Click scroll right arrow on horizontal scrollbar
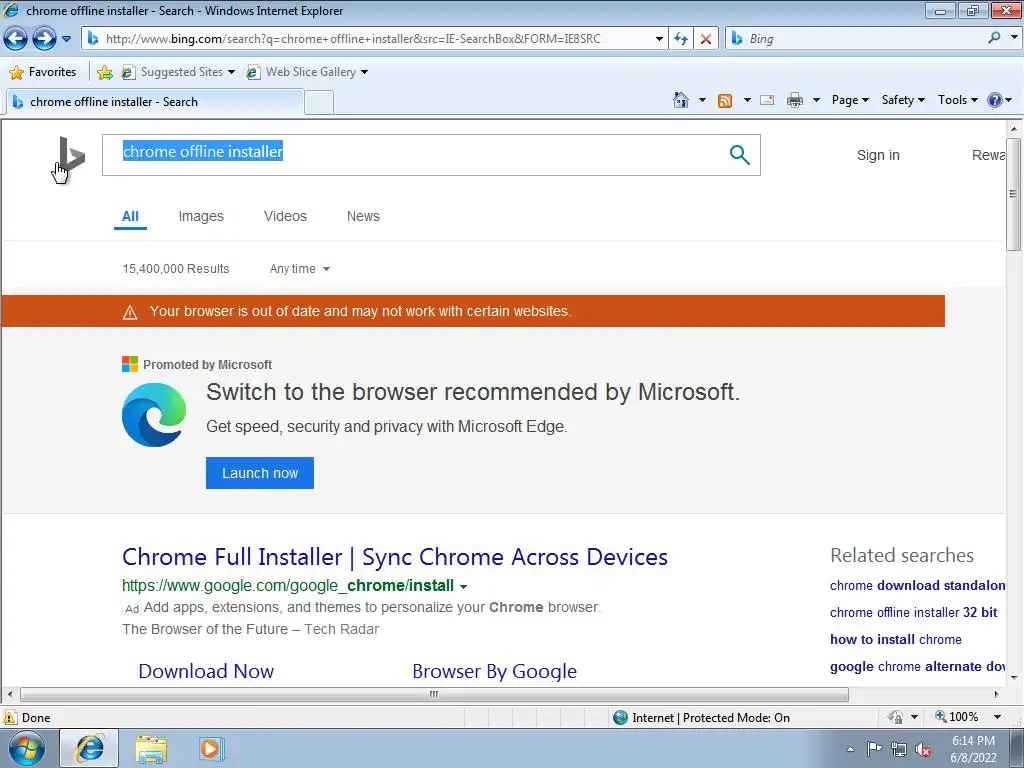 [997, 694]
